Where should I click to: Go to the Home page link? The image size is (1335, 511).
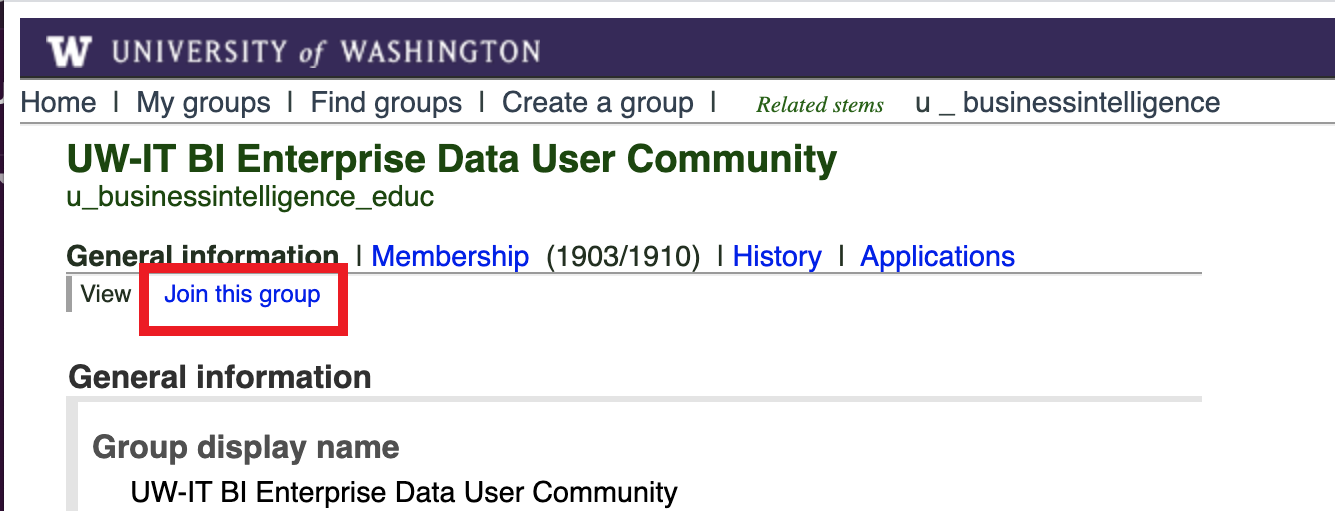(59, 103)
